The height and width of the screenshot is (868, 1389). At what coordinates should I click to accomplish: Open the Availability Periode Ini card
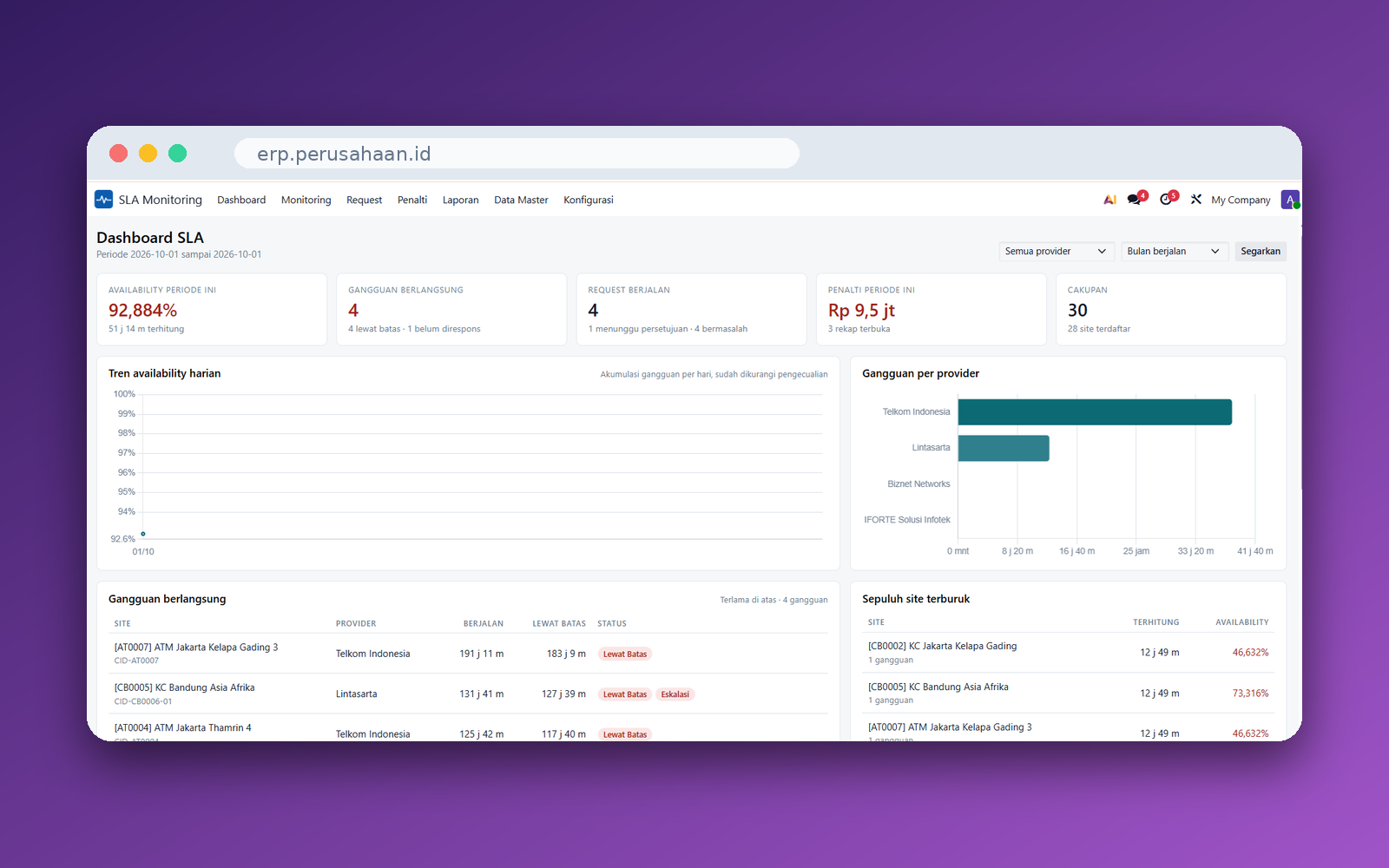coord(212,309)
